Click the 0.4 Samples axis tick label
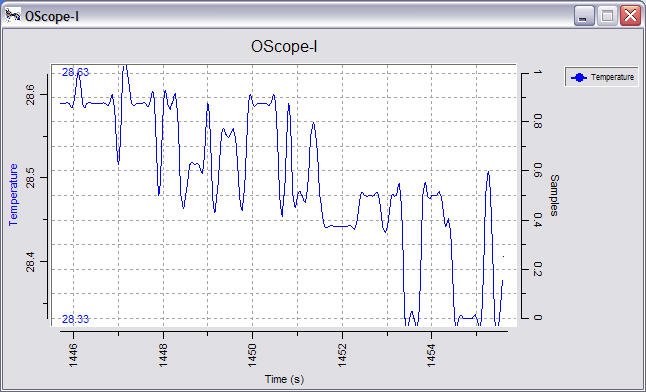 click(538, 220)
